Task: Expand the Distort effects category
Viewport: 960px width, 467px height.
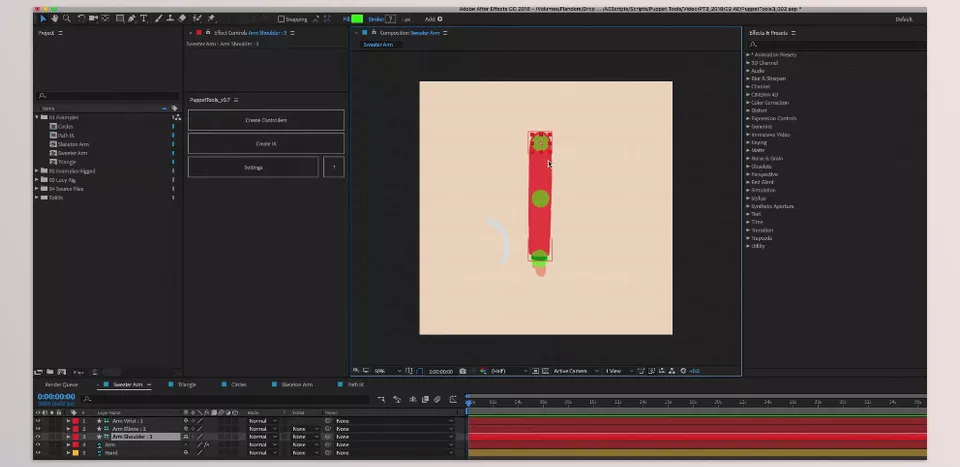Action: pyautogui.click(x=748, y=110)
